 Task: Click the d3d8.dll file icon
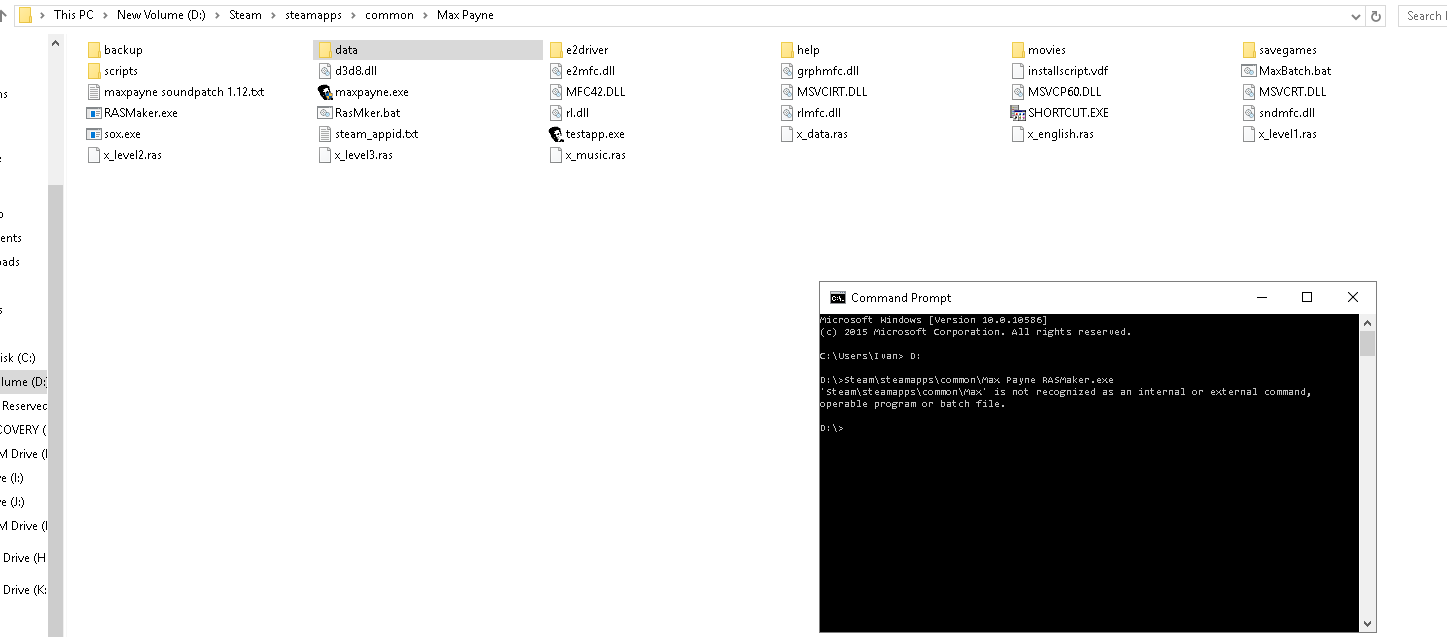coord(325,71)
